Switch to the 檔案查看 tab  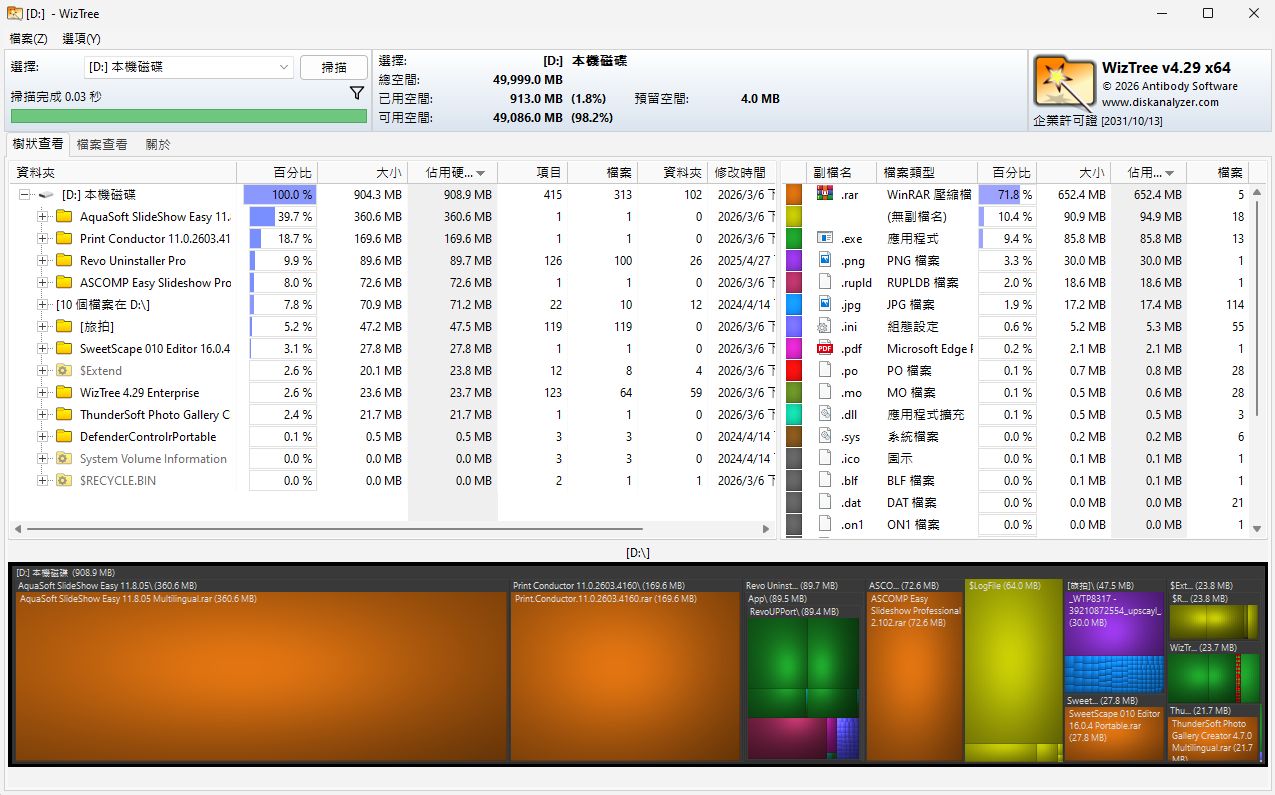(102, 144)
